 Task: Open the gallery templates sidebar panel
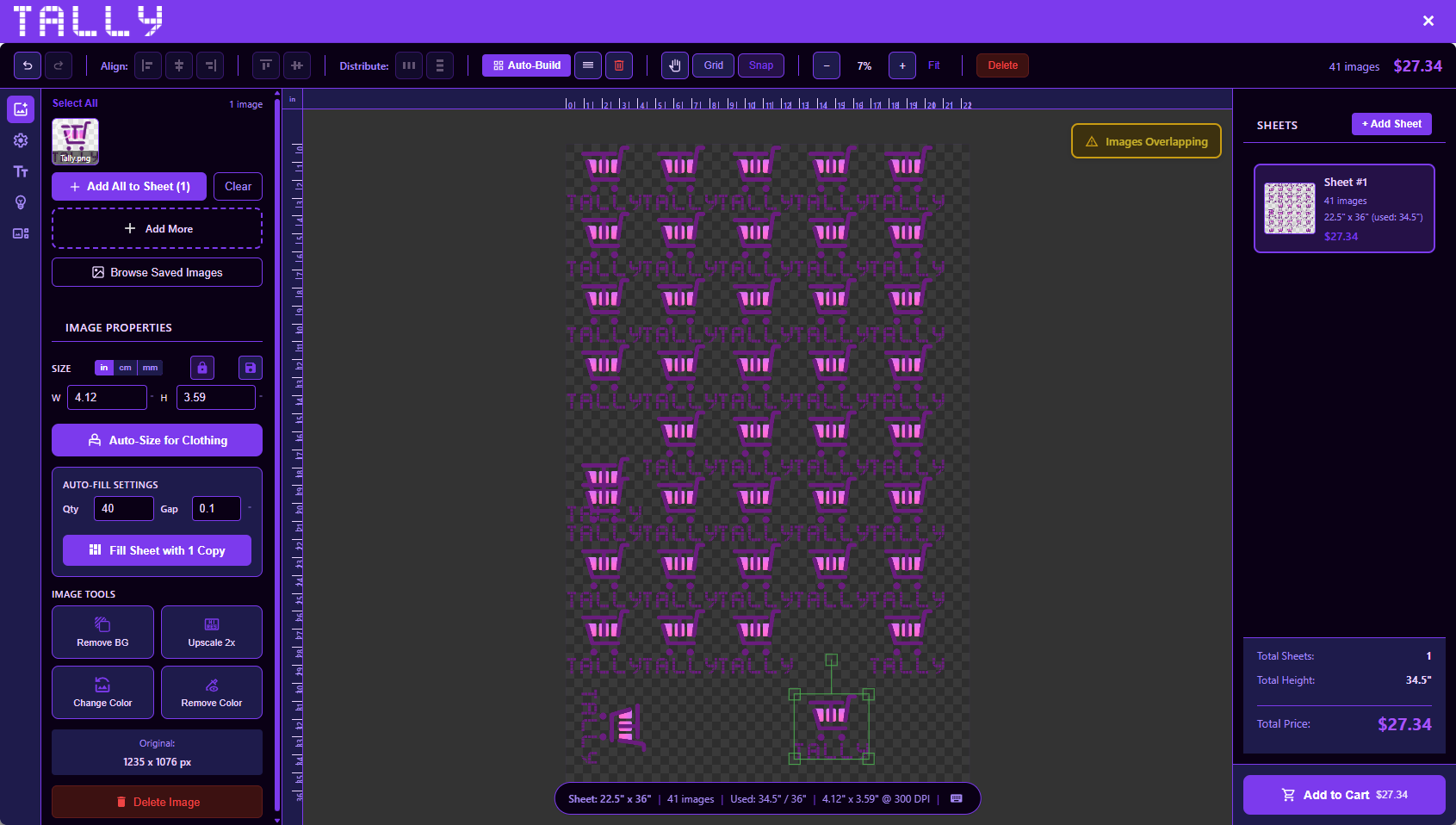point(21,233)
